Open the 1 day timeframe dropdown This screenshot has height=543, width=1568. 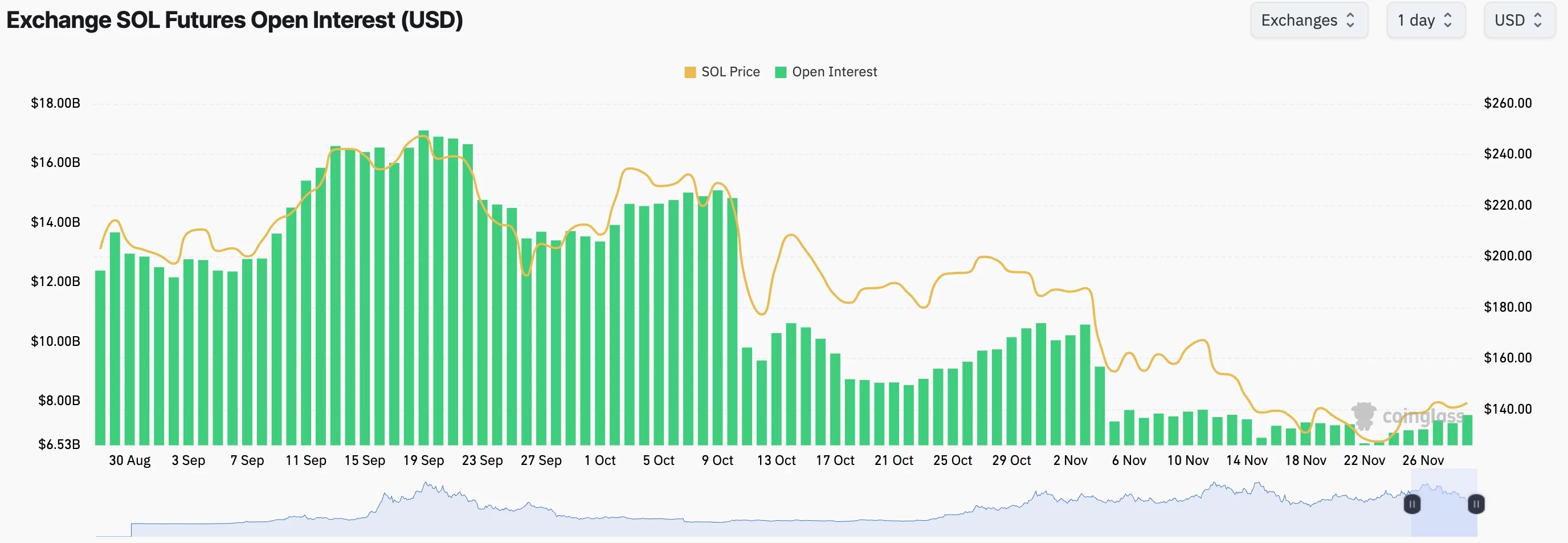point(1426,19)
